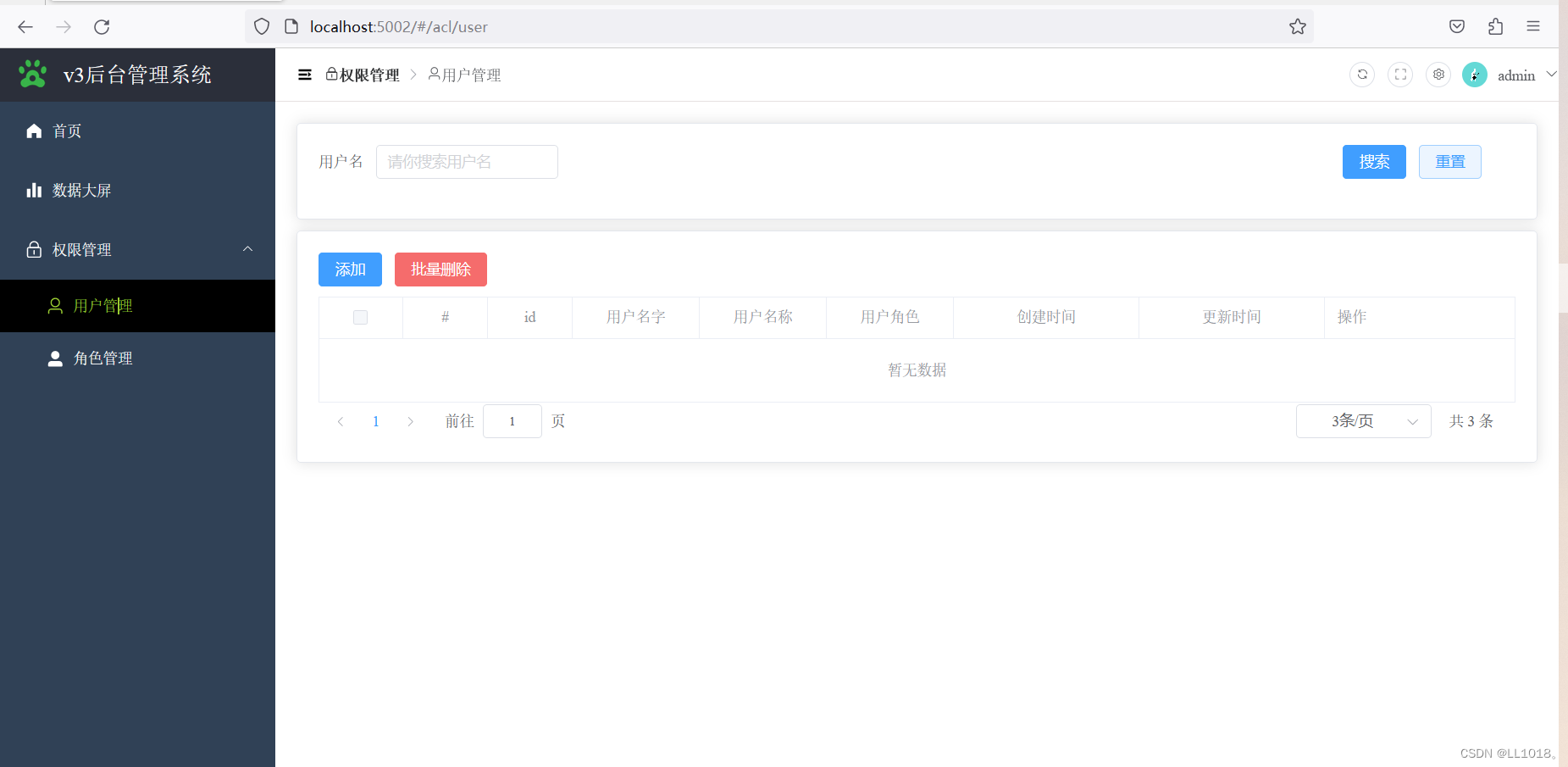This screenshot has width=1568, height=767.
Task: Click the 更新时间 column header
Action: [x=1232, y=317]
